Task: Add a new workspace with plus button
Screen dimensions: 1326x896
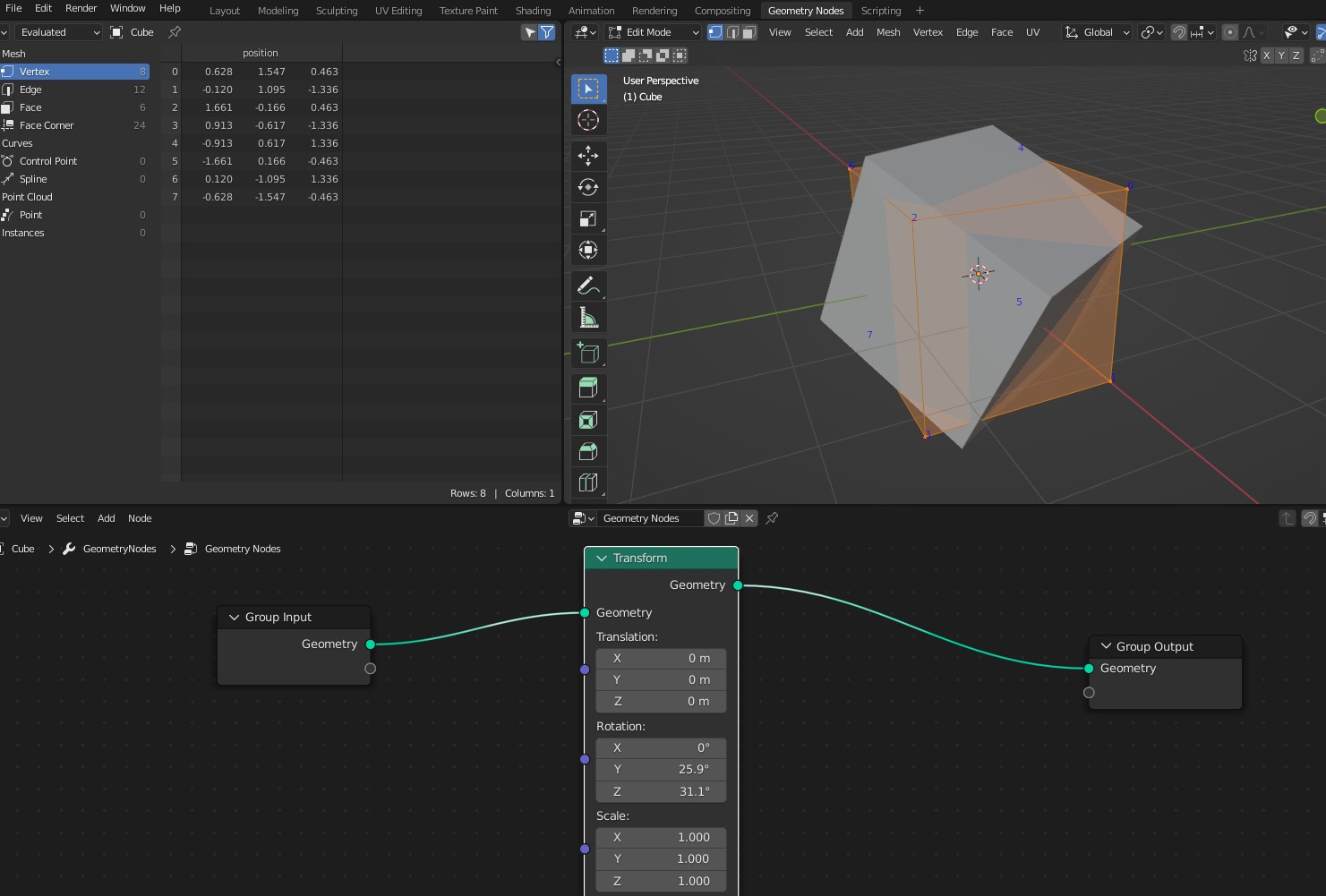Action: [920, 11]
